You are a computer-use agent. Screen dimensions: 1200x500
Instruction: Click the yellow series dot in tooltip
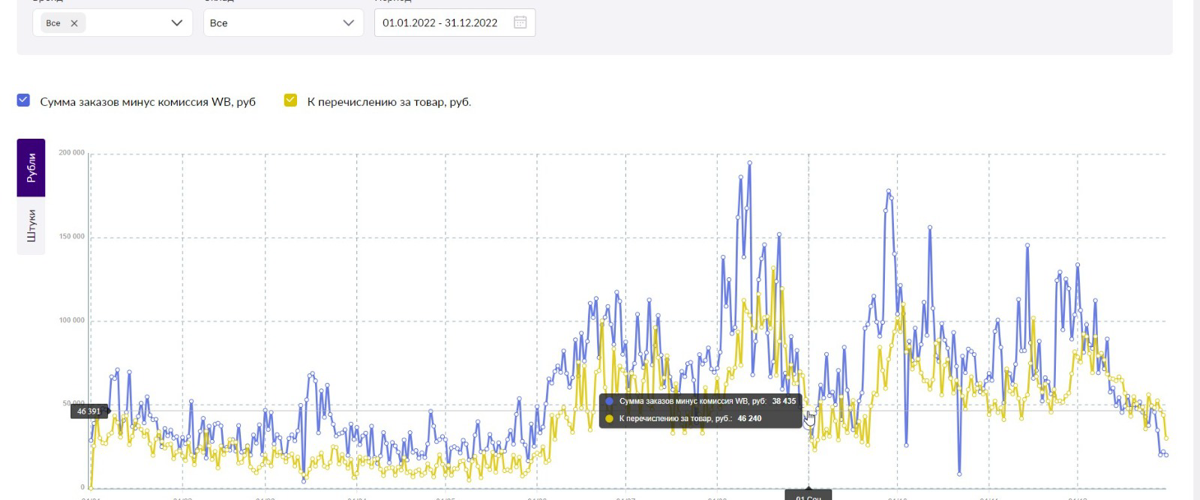[609, 418]
